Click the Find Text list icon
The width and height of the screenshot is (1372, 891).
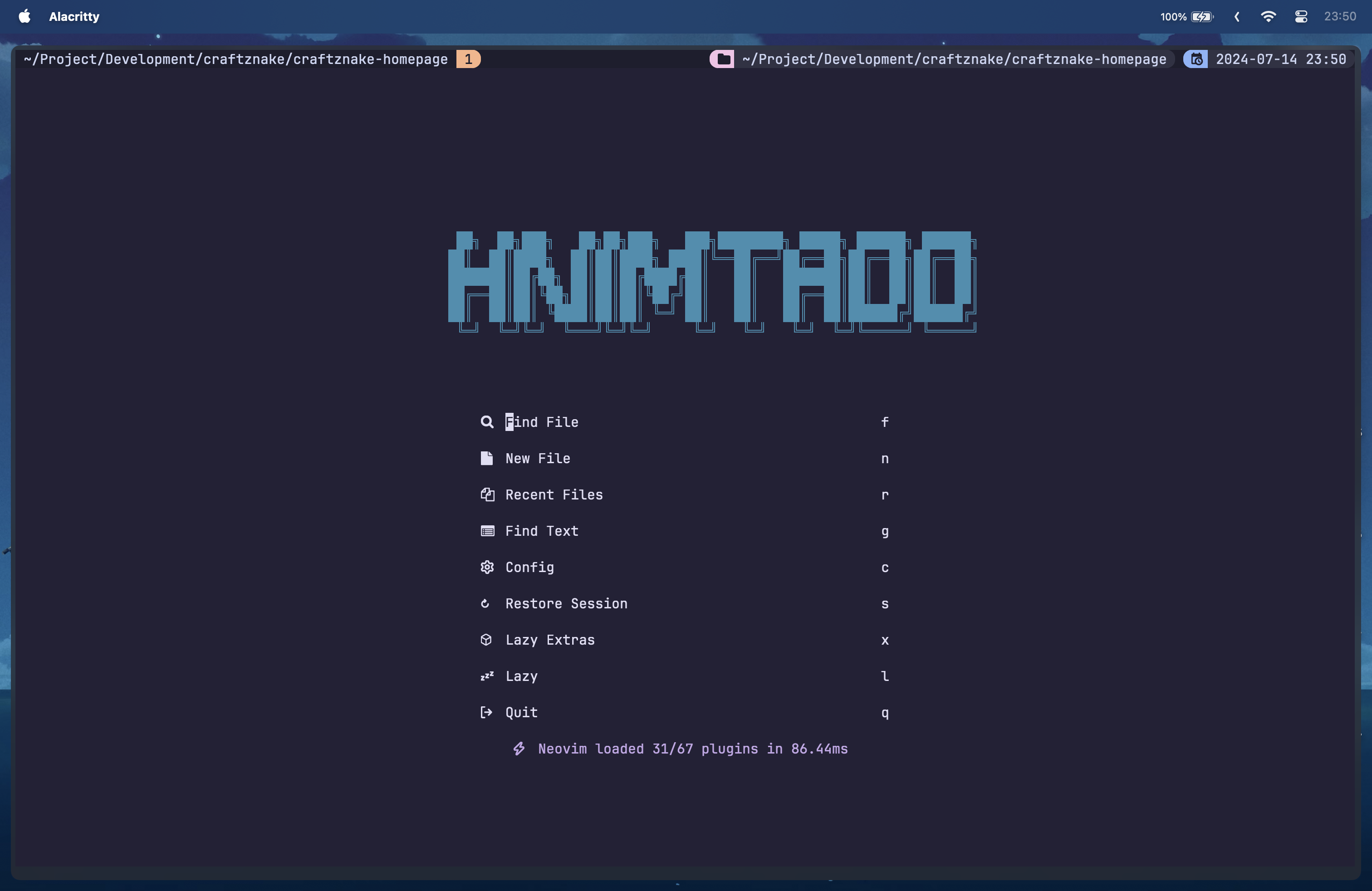point(486,531)
